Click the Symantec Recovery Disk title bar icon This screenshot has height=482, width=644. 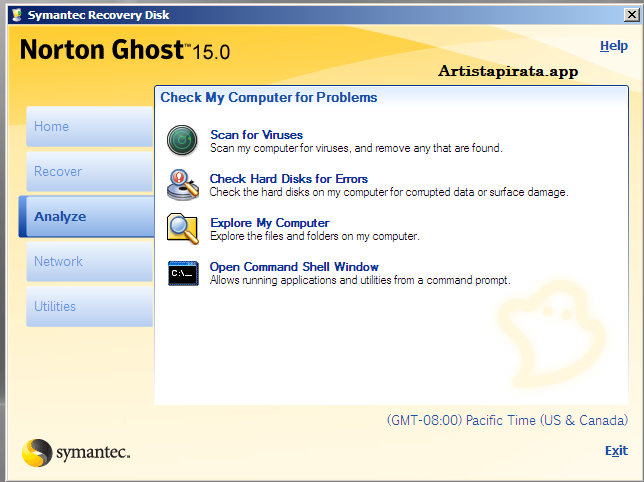(17, 15)
